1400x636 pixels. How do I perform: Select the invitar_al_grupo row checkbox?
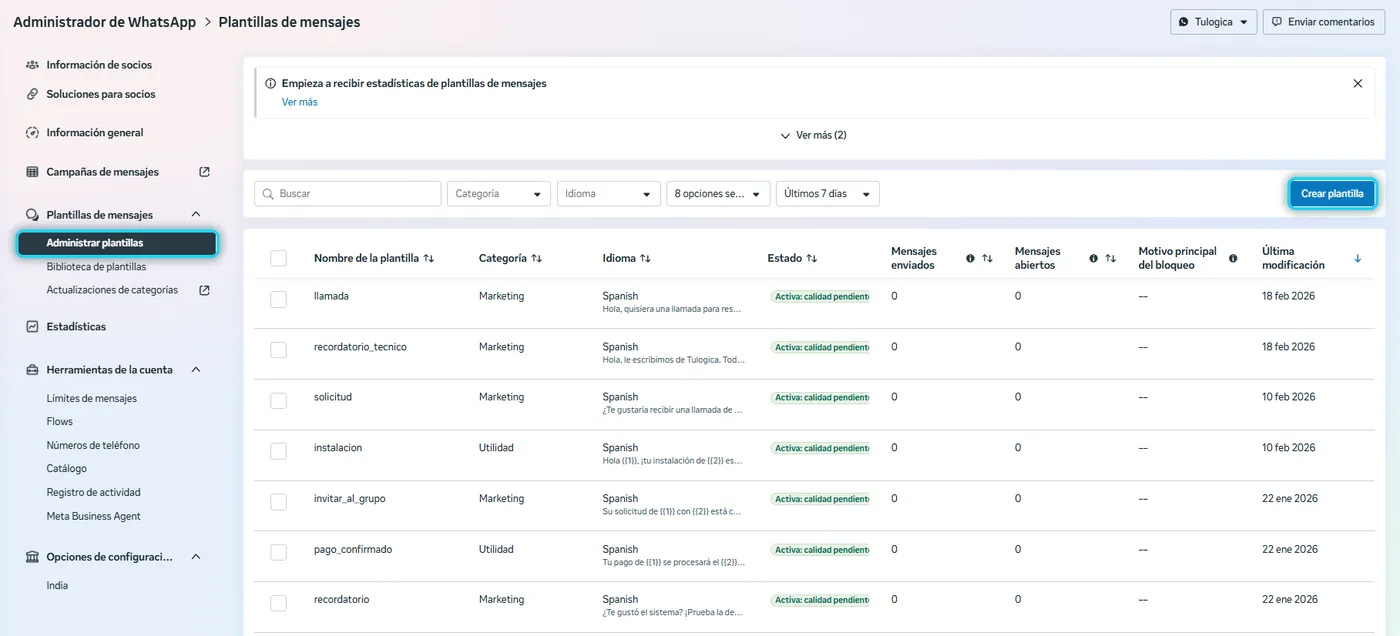point(278,501)
